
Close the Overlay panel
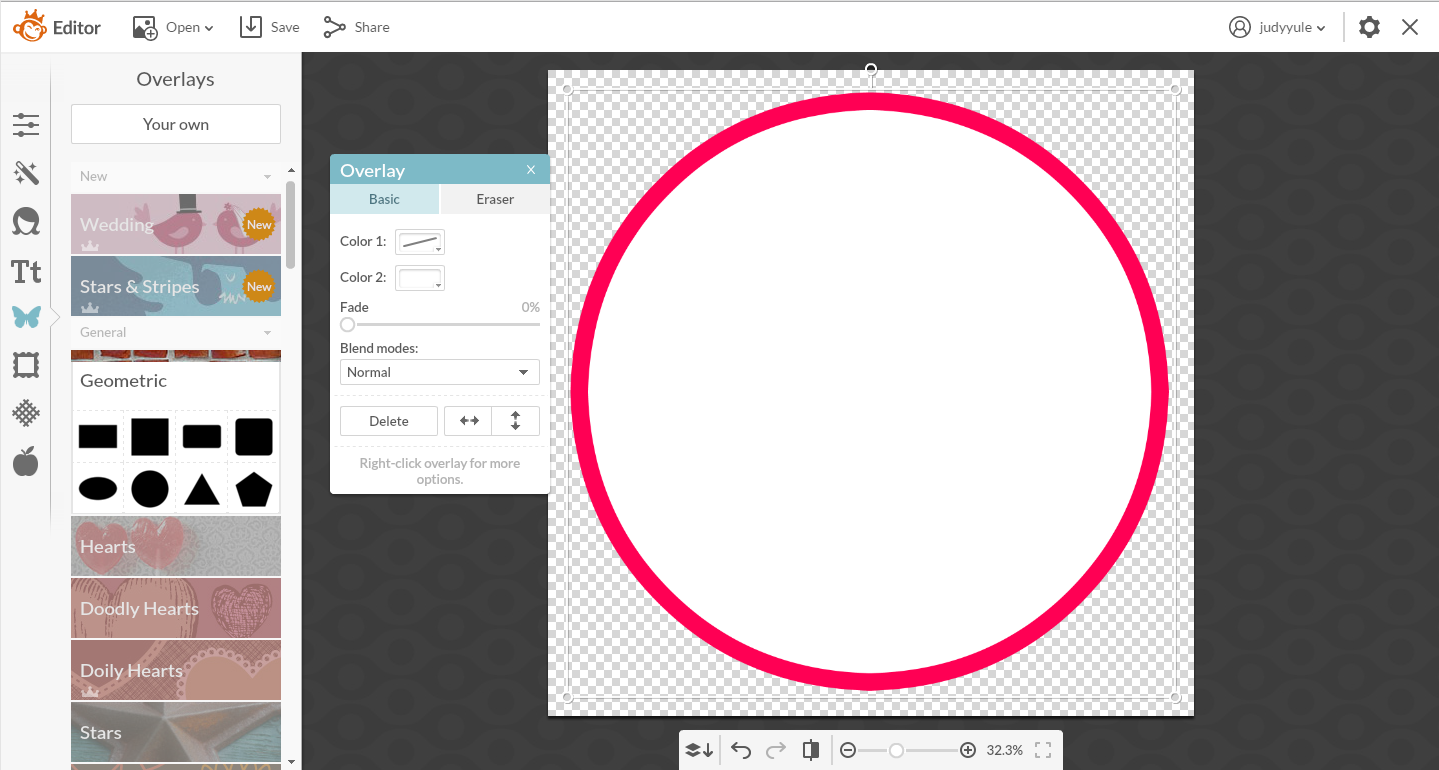click(x=531, y=170)
